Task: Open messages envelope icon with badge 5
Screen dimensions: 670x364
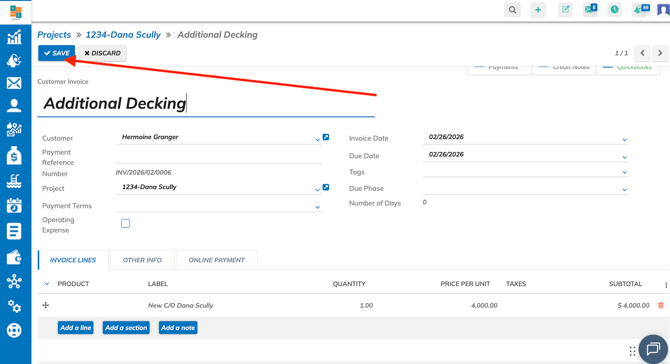Action: tap(590, 9)
